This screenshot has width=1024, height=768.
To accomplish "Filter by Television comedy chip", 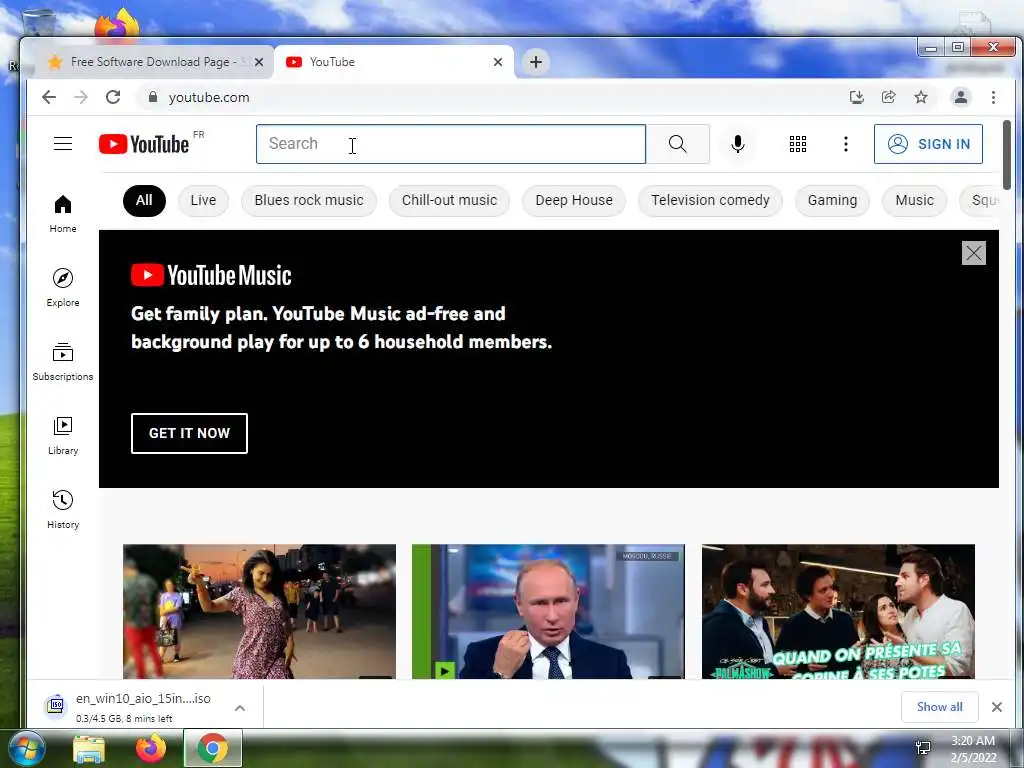I will [710, 200].
